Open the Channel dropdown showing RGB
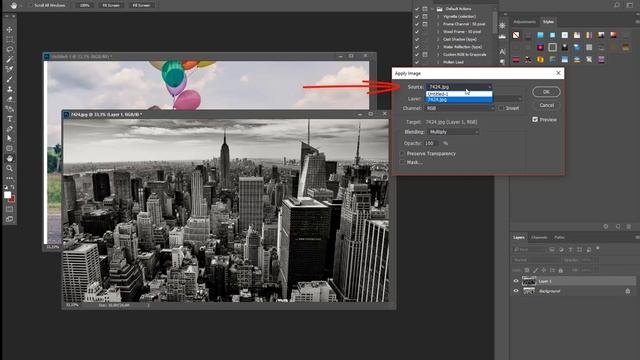 (460, 108)
